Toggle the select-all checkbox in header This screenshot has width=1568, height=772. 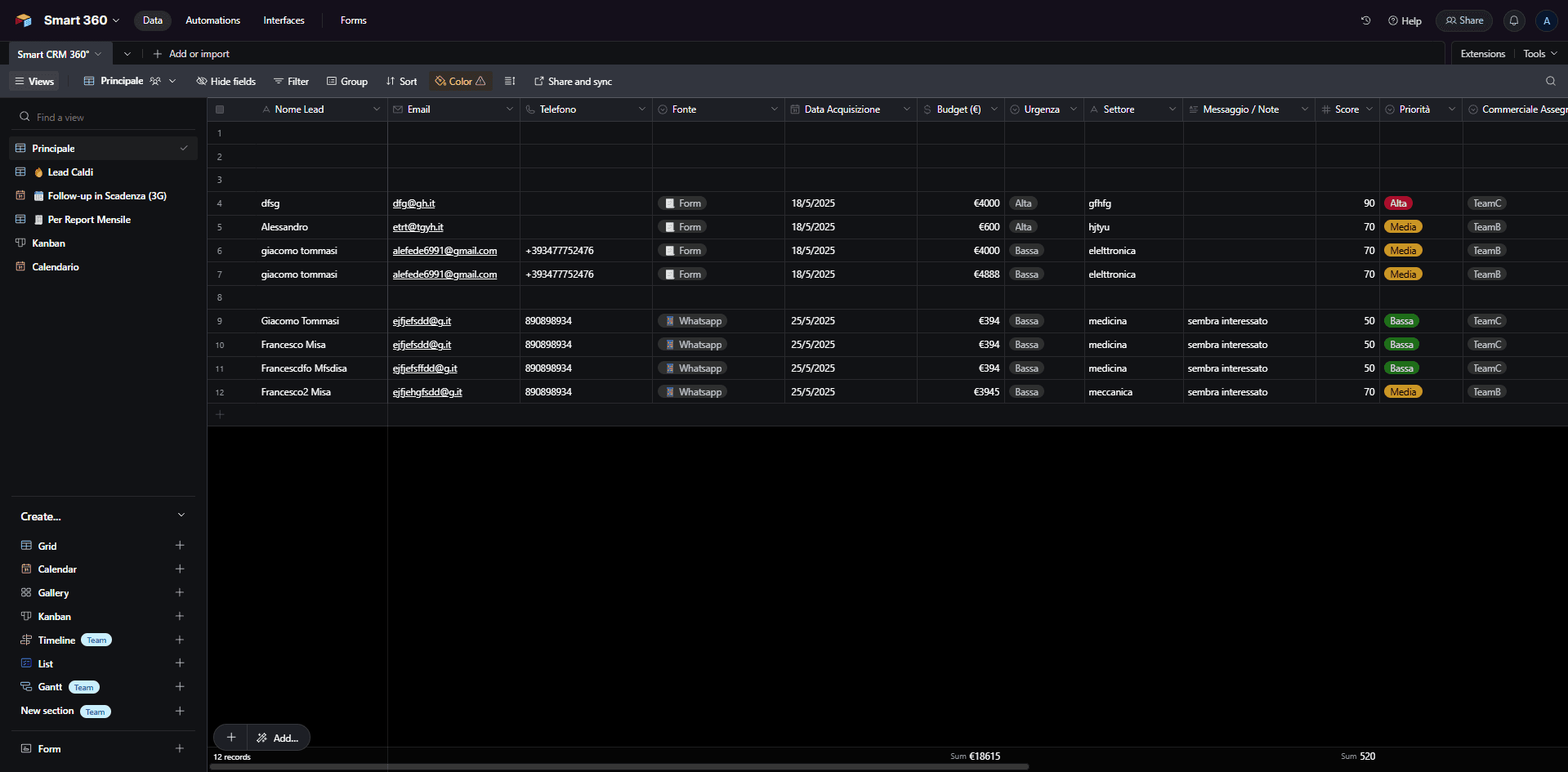pyautogui.click(x=220, y=109)
